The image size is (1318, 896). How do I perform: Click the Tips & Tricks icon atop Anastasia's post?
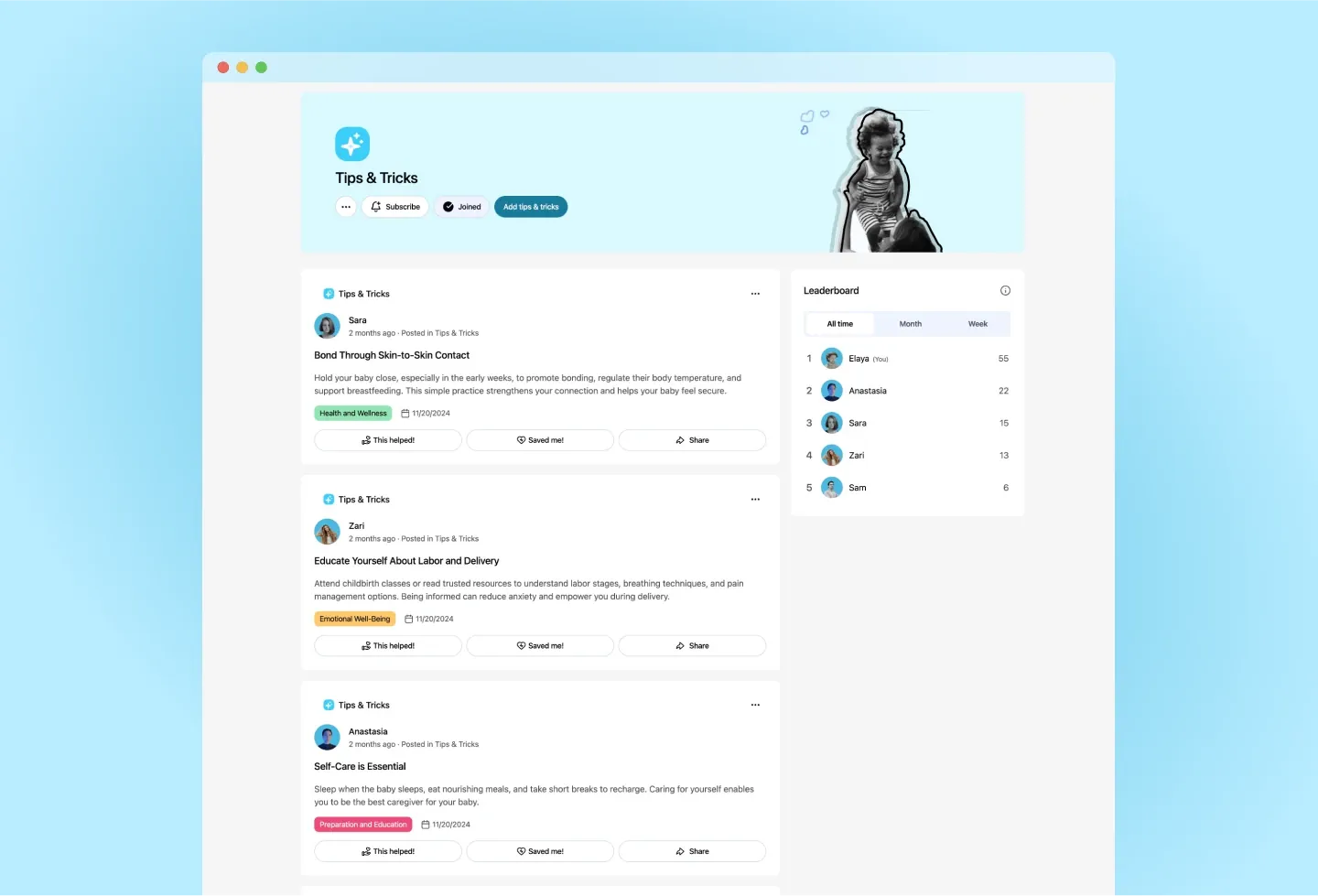pos(329,705)
